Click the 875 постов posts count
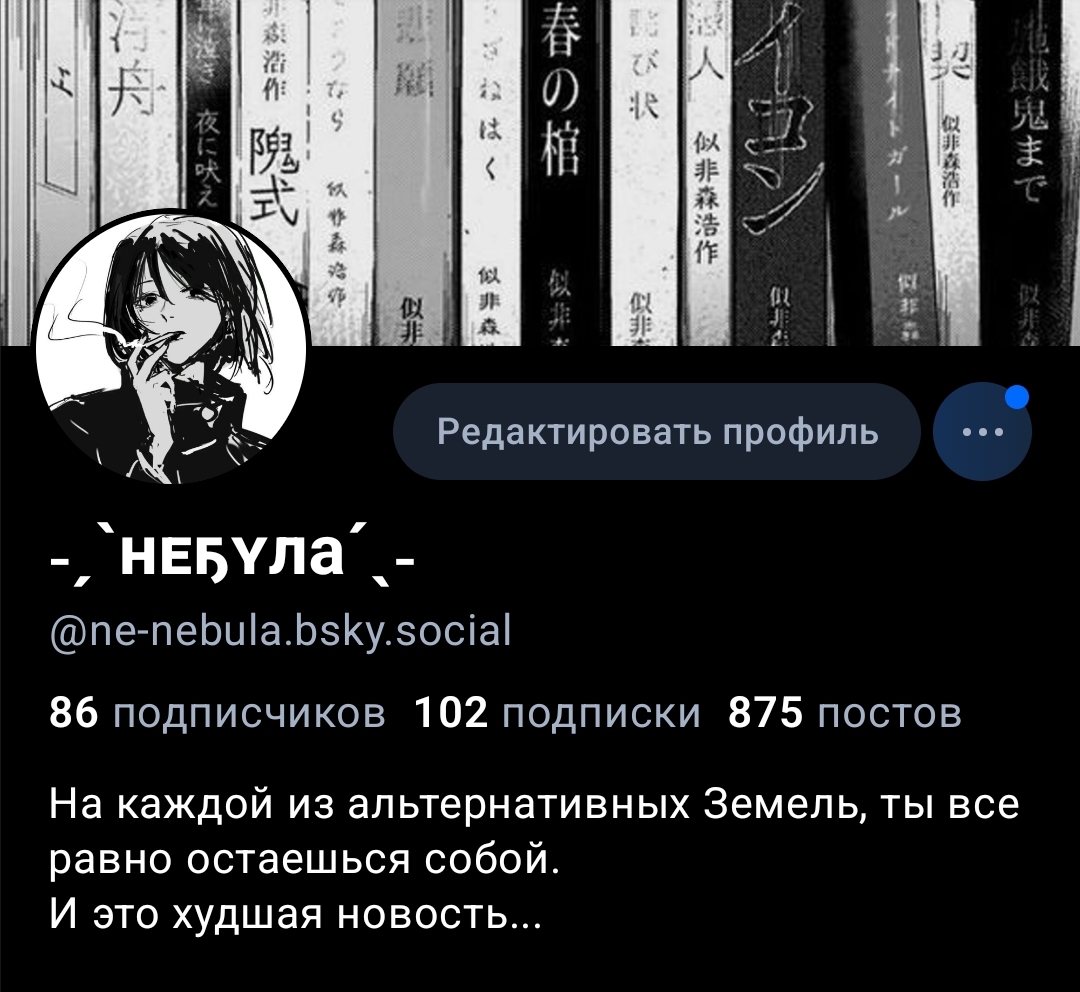The image size is (1080, 992). pyautogui.click(x=844, y=713)
